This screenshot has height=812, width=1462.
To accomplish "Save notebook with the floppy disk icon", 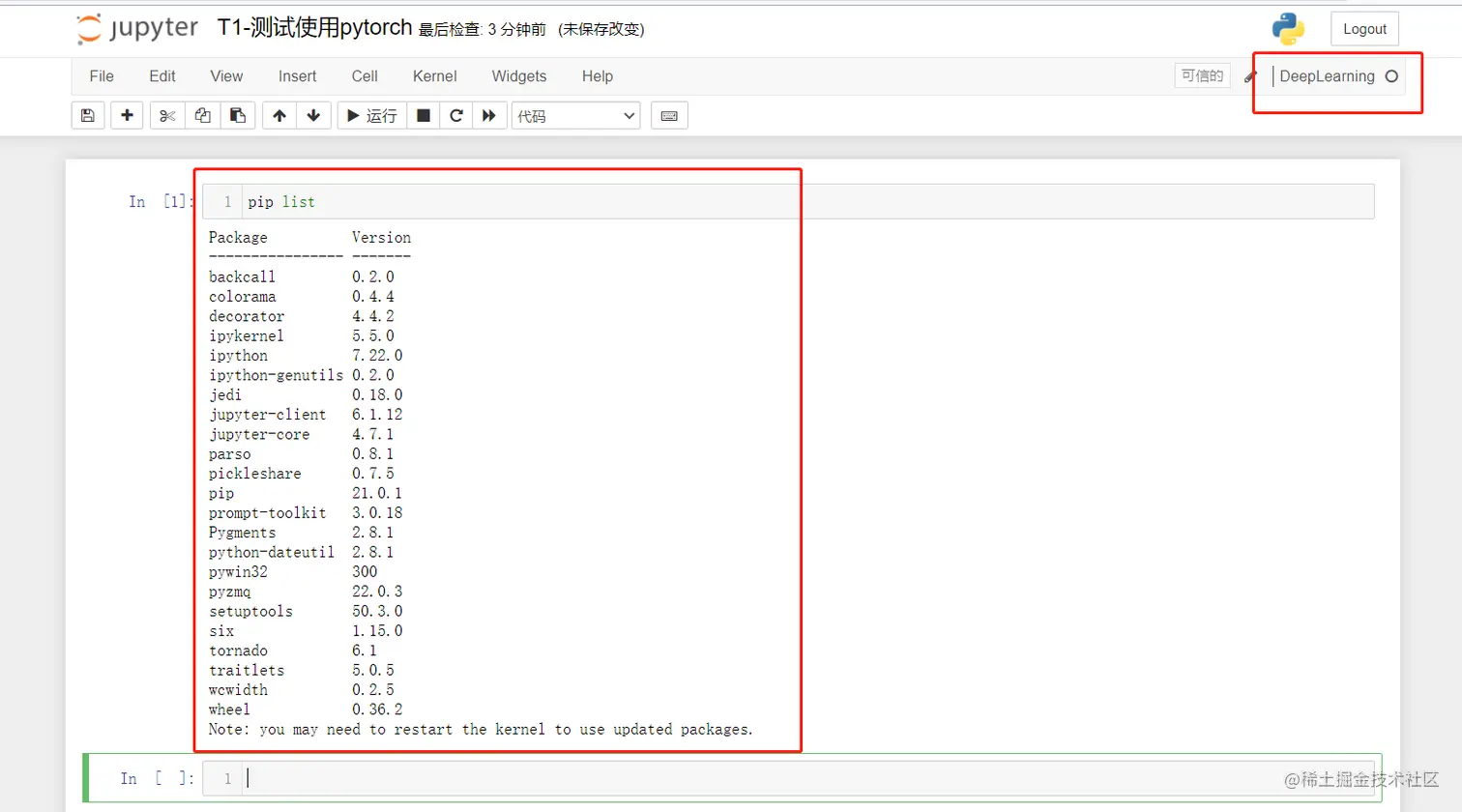I will [88, 116].
